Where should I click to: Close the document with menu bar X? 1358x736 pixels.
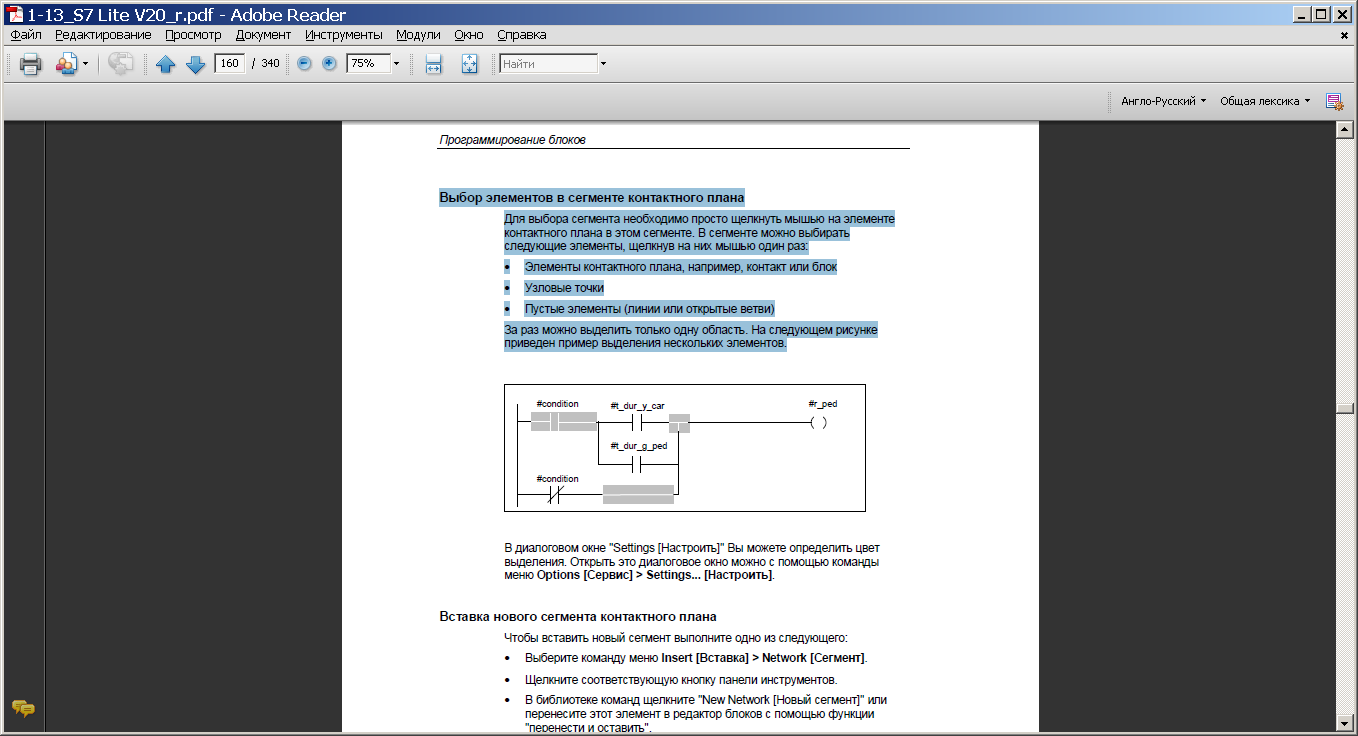(x=1344, y=35)
